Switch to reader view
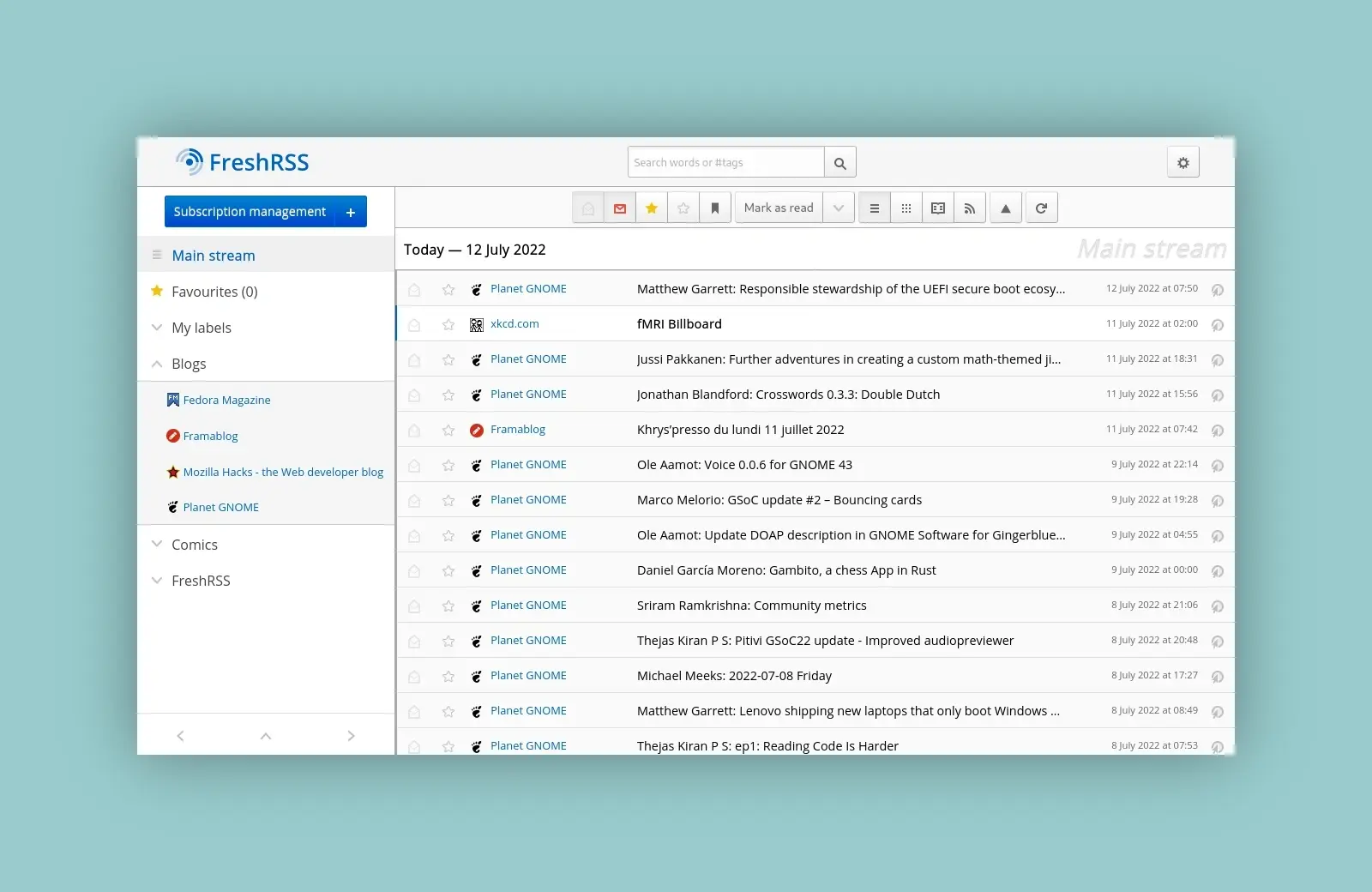The width and height of the screenshot is (1372, 892). 937,208
